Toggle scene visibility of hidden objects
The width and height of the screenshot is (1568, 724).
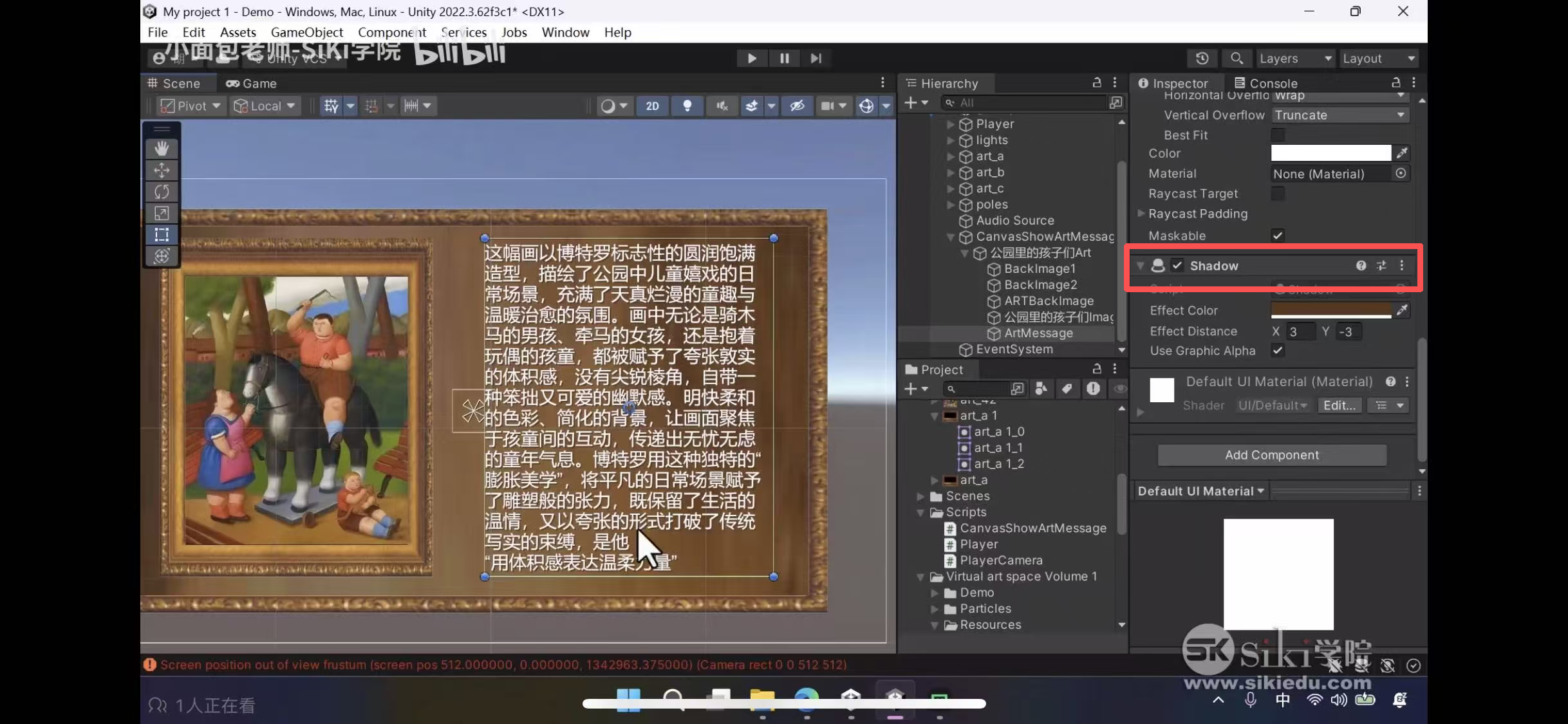(x=797, y=106)
